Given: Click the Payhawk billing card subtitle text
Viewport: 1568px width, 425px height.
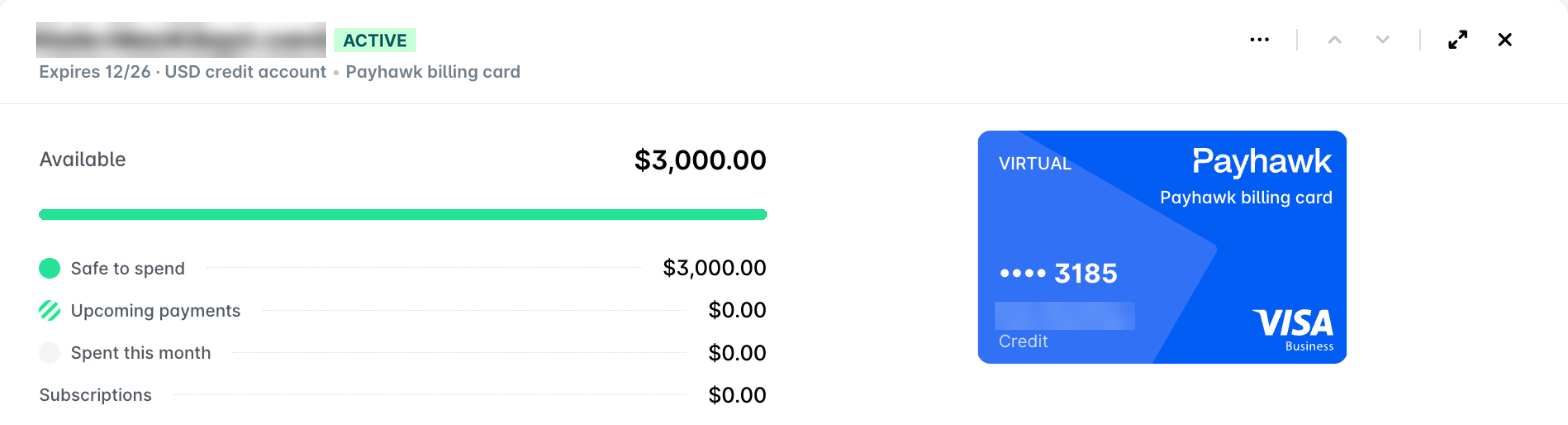Looking at the screenshot, I should coord(433,72).
